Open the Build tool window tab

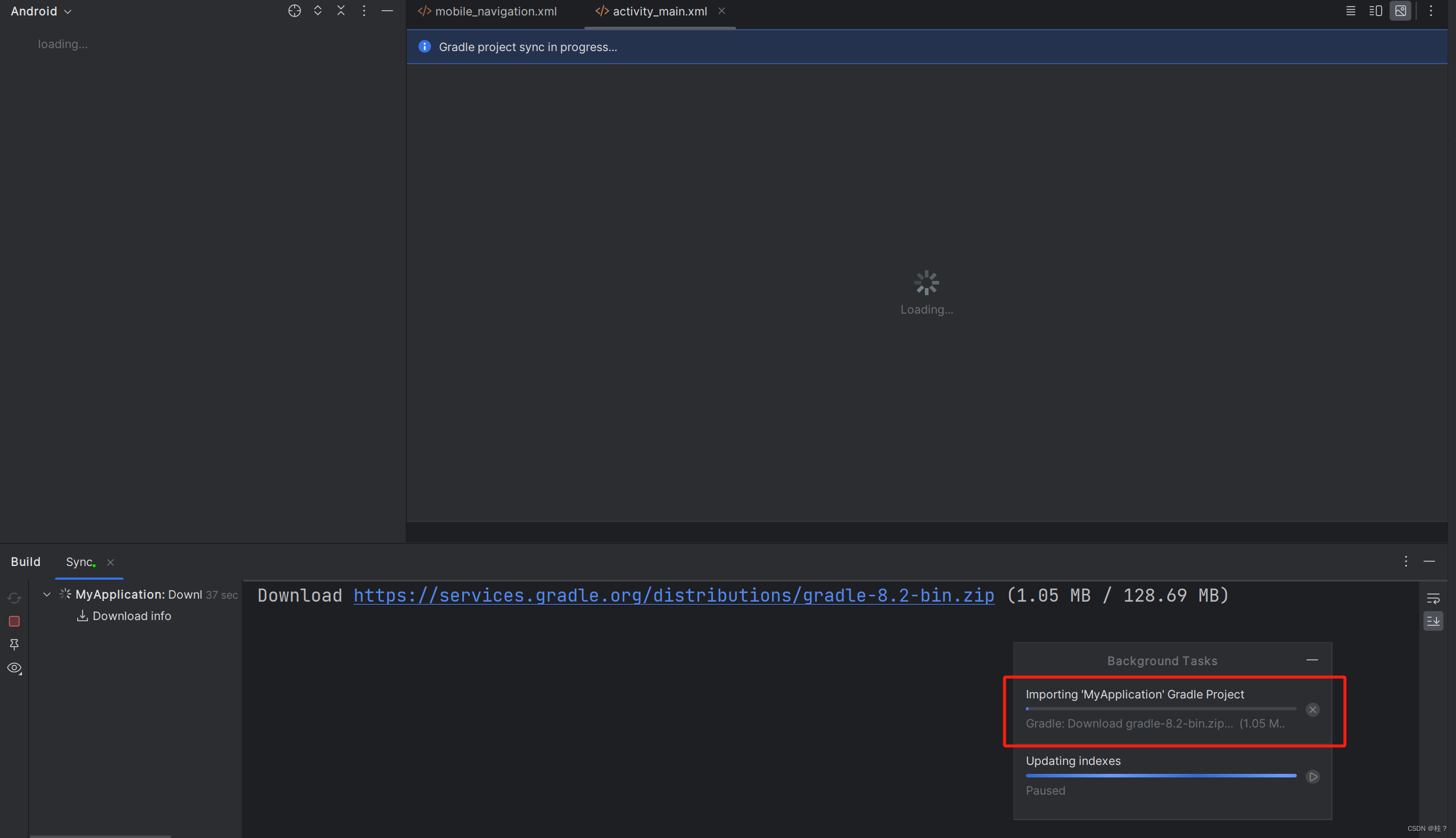tap(26, 561)
